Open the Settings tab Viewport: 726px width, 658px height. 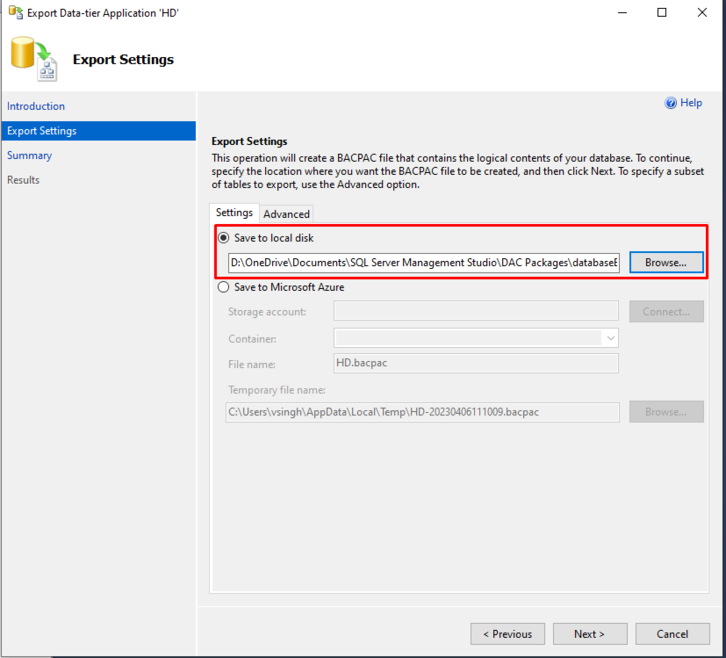pyautogui.click(x=234, y=213)
